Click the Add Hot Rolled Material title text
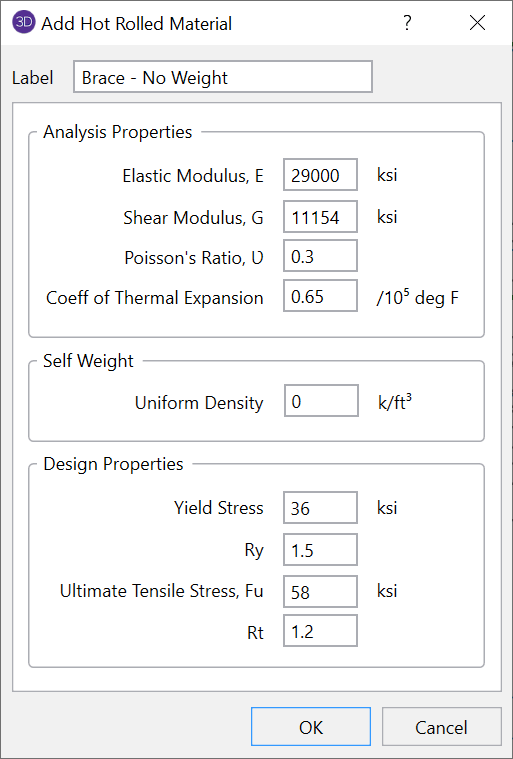The height and width of the screenshot is (759, 513). tap(136, 23)
